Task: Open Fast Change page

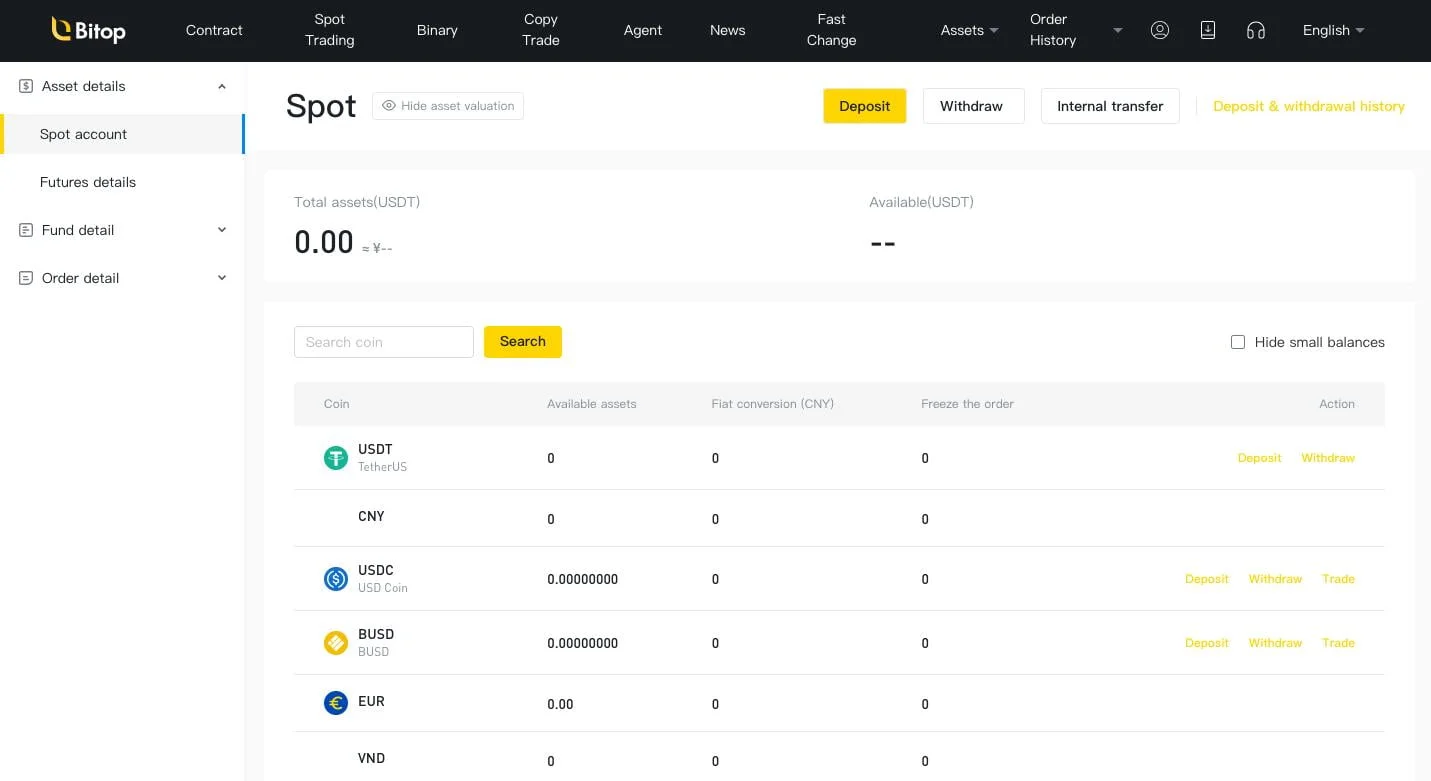Action: pos(831,30)
